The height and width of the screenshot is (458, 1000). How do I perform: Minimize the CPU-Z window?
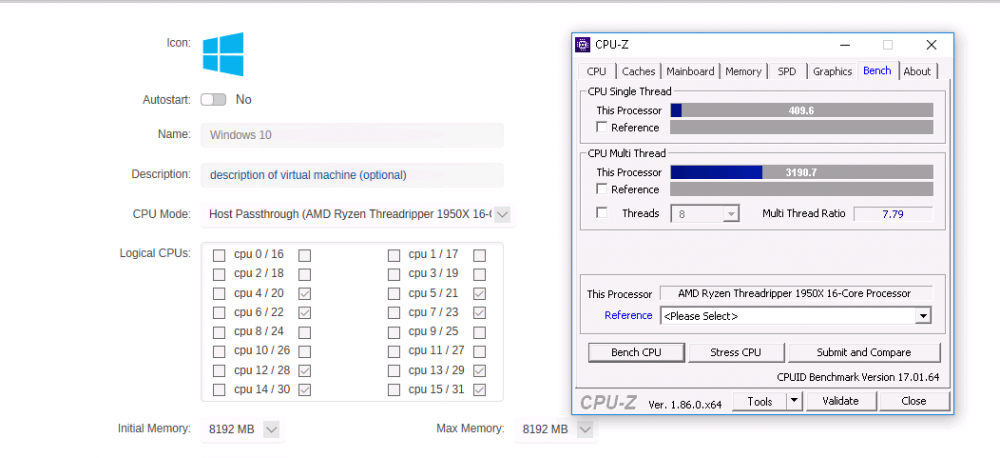click(x=845, y=45)
